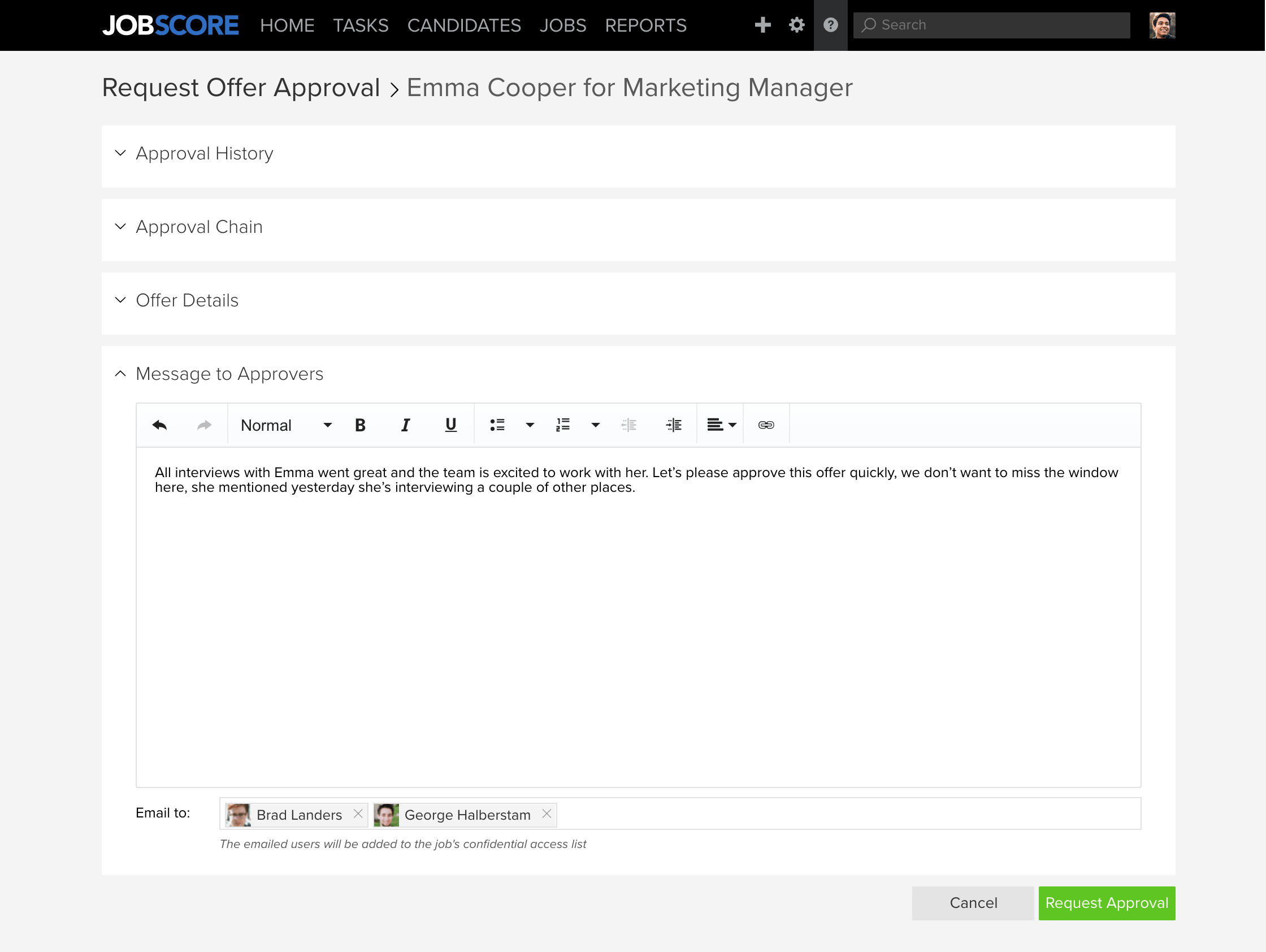The image size is (1266, 952).
Task: Click the Cancel button
Action: 973,903
